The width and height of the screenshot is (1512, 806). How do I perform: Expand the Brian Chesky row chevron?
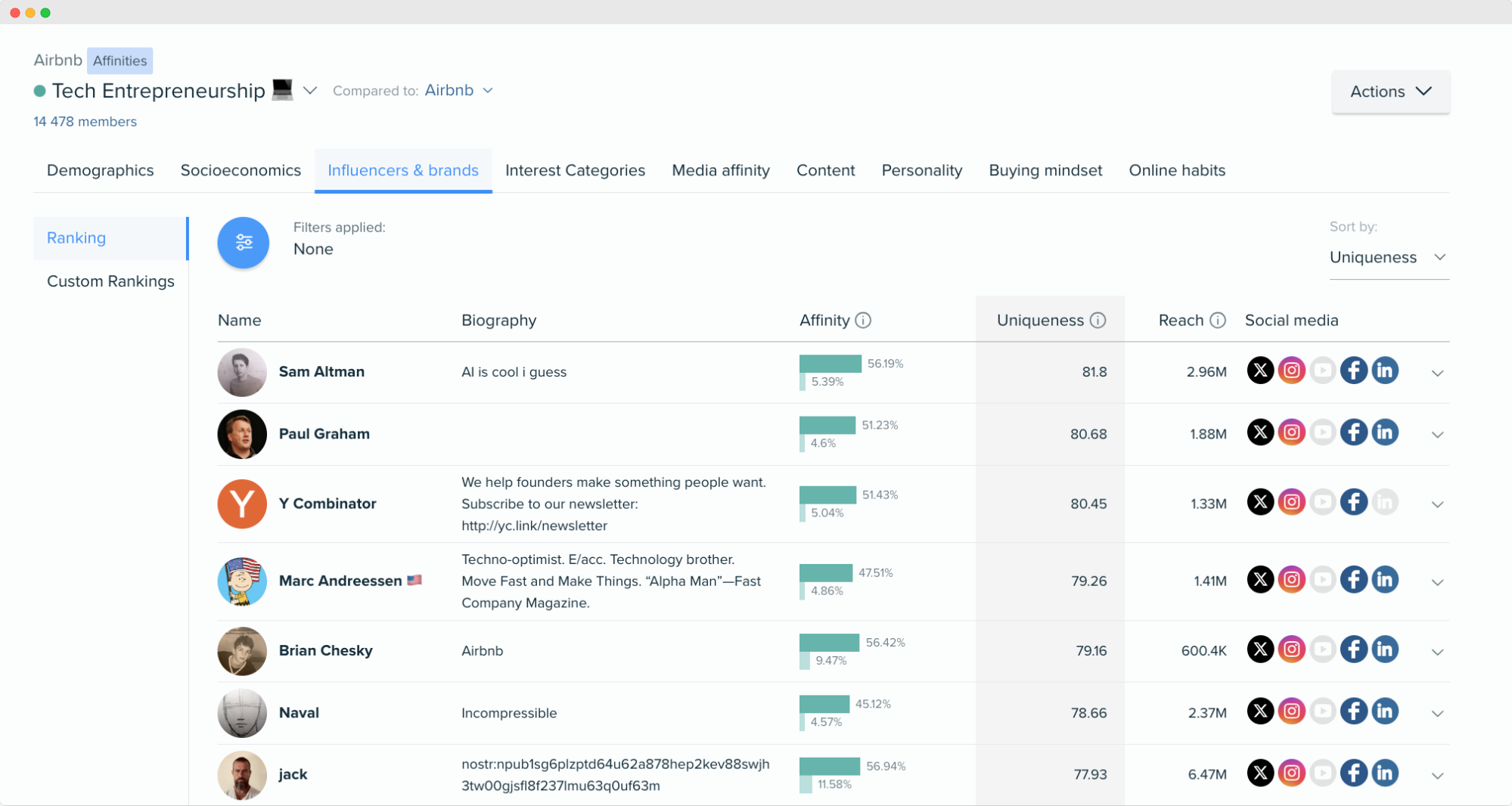1438,652
